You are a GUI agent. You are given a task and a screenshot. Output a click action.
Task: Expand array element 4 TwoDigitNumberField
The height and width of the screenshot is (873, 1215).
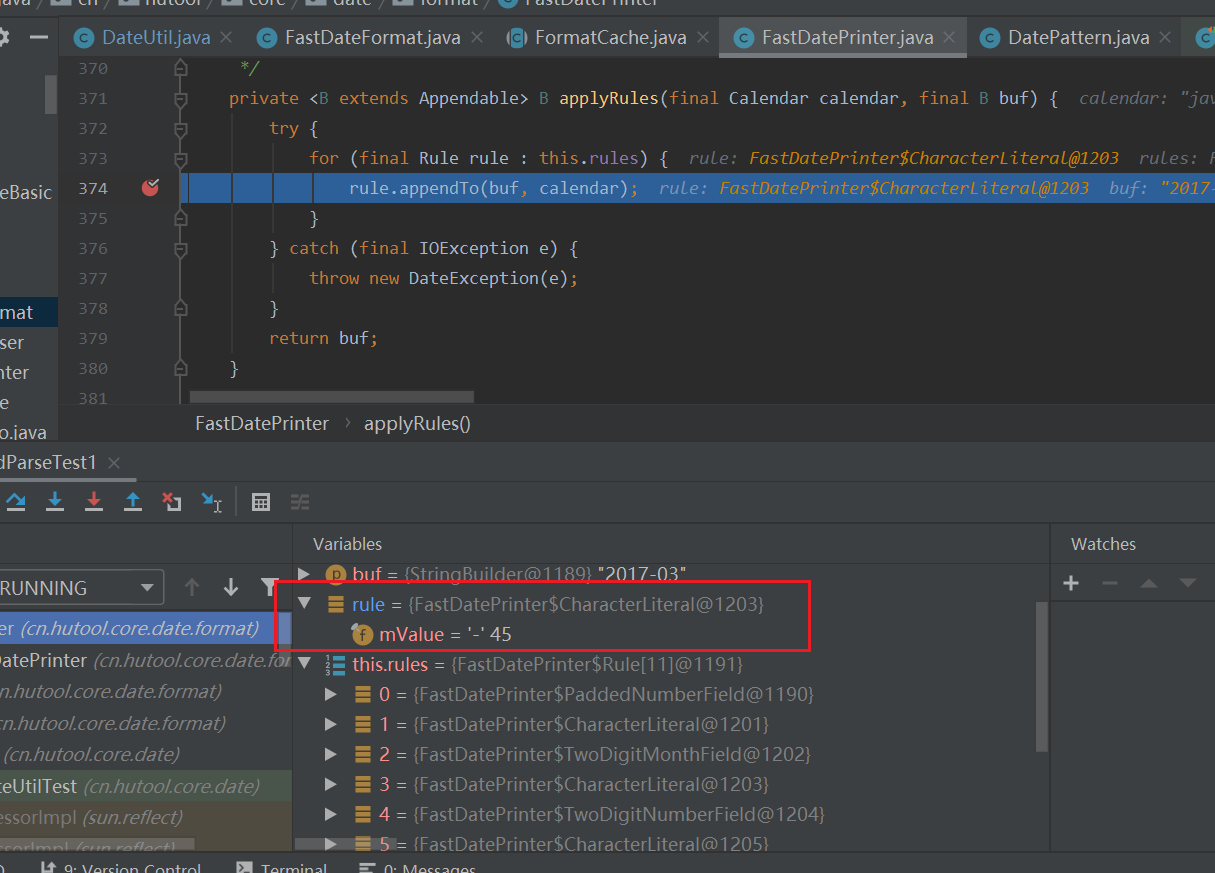click(332, 814)
